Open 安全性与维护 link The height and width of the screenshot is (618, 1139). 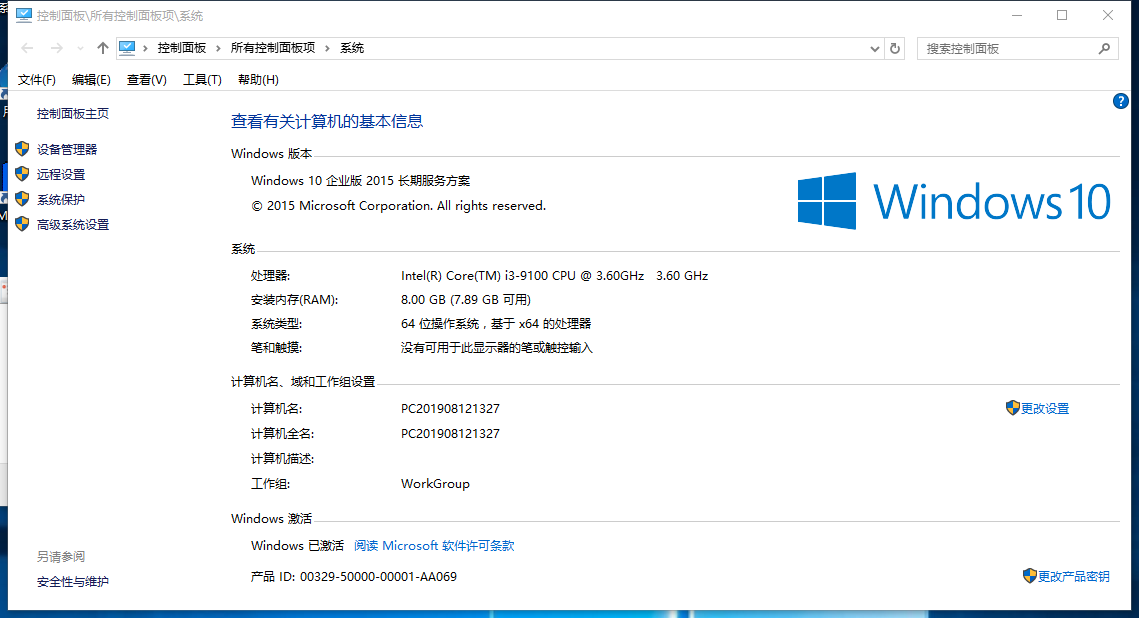tap(73, 582)
